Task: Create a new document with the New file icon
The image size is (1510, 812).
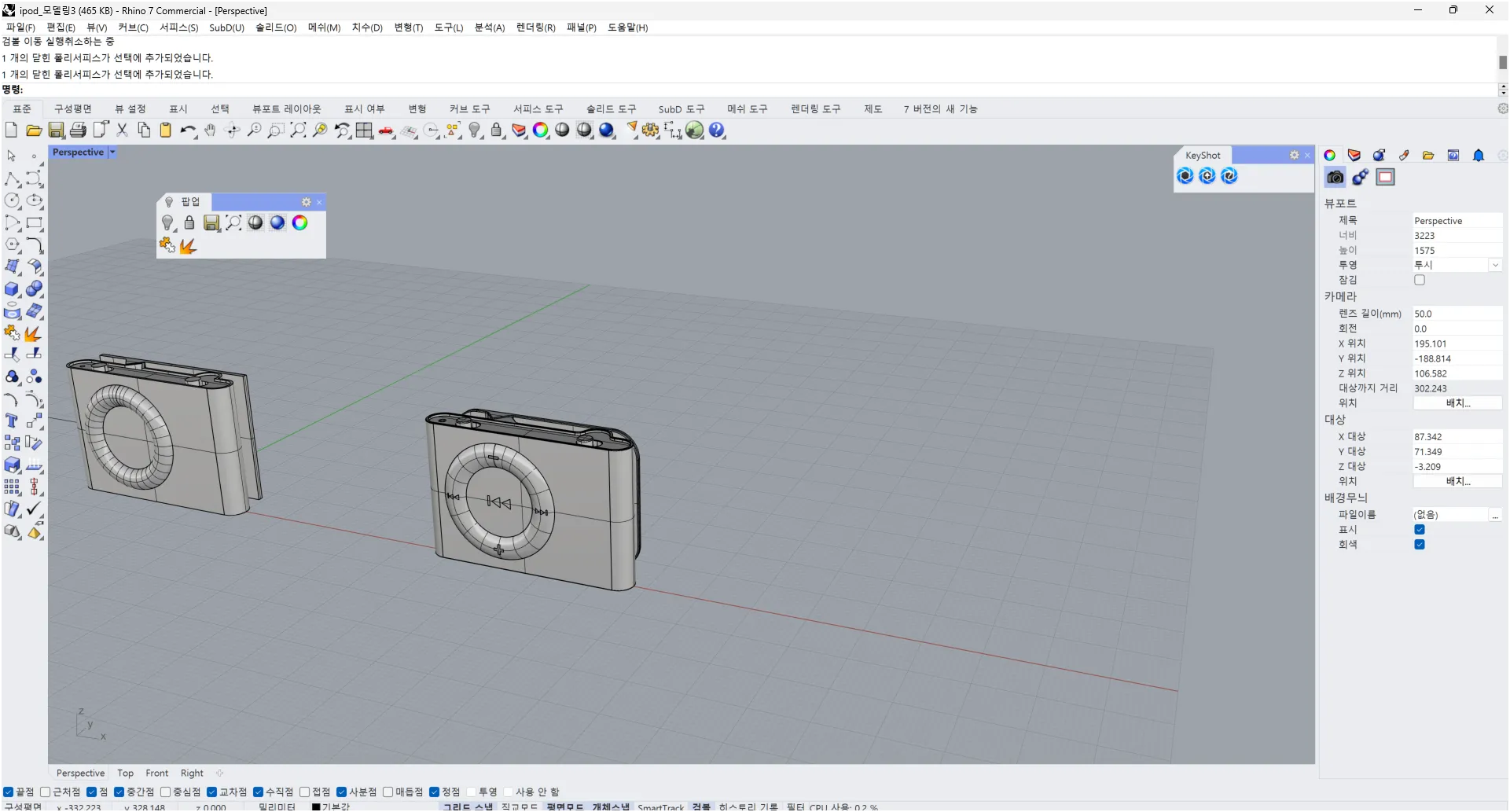Action: point(11,130)
